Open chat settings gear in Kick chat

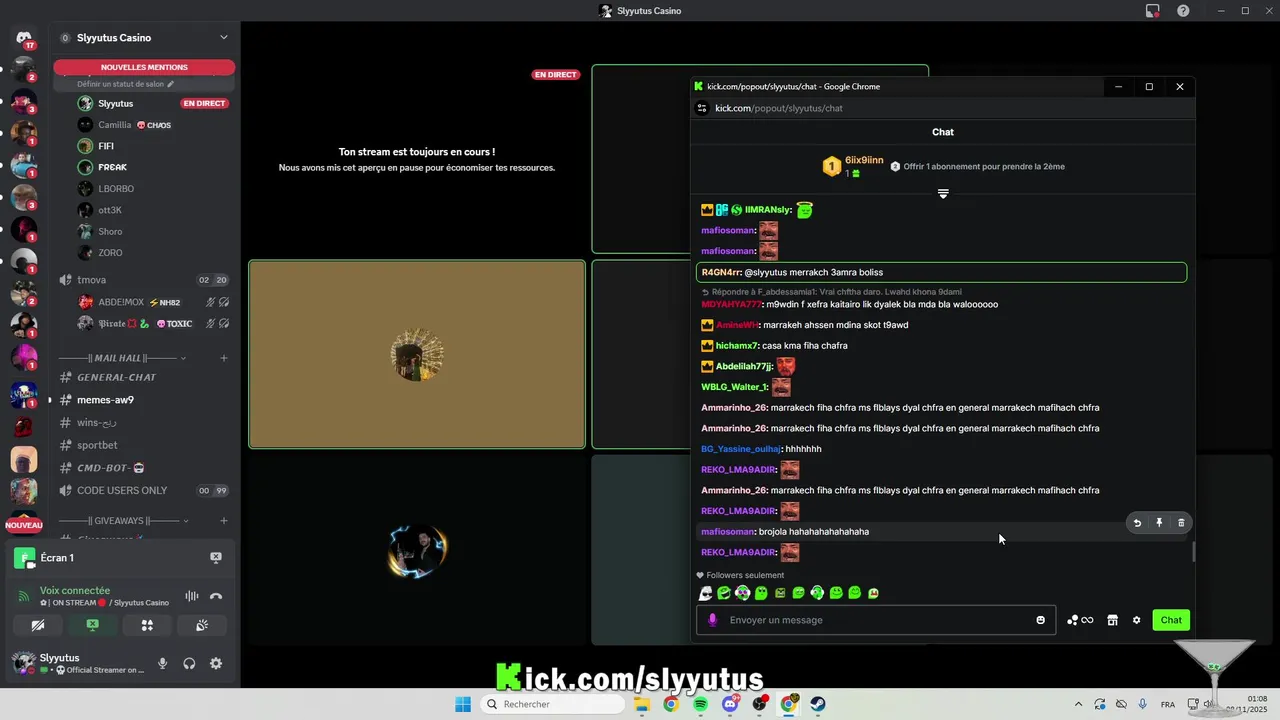[x=1136, y=620]
